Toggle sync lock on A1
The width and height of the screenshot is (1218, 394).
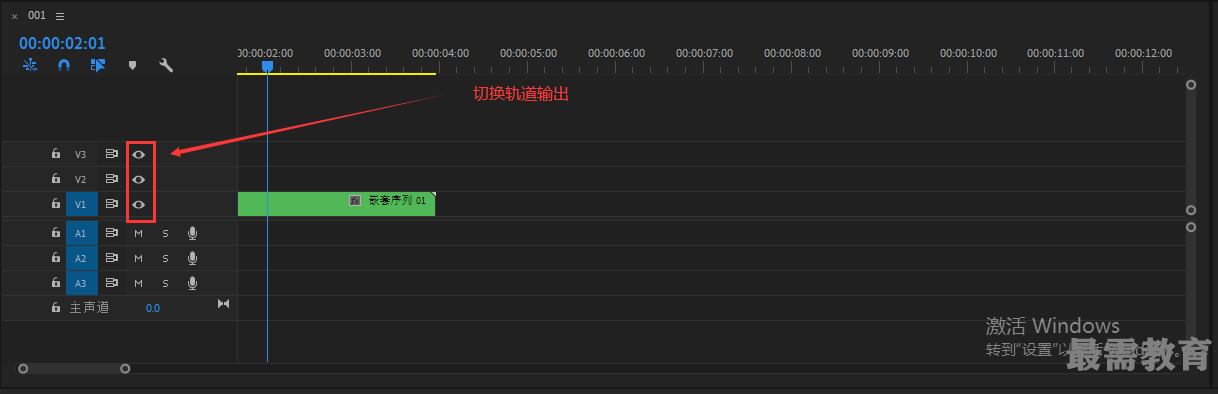click(112, 233)
